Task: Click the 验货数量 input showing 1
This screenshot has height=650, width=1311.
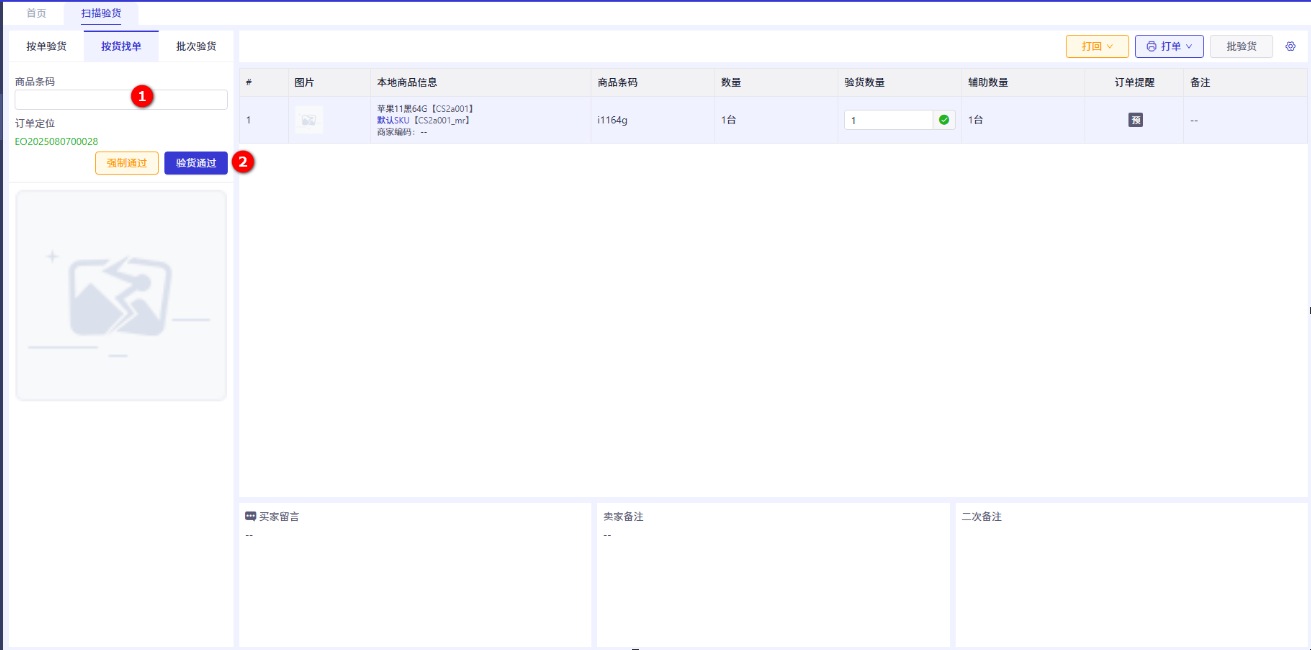Action: (889, 120)
